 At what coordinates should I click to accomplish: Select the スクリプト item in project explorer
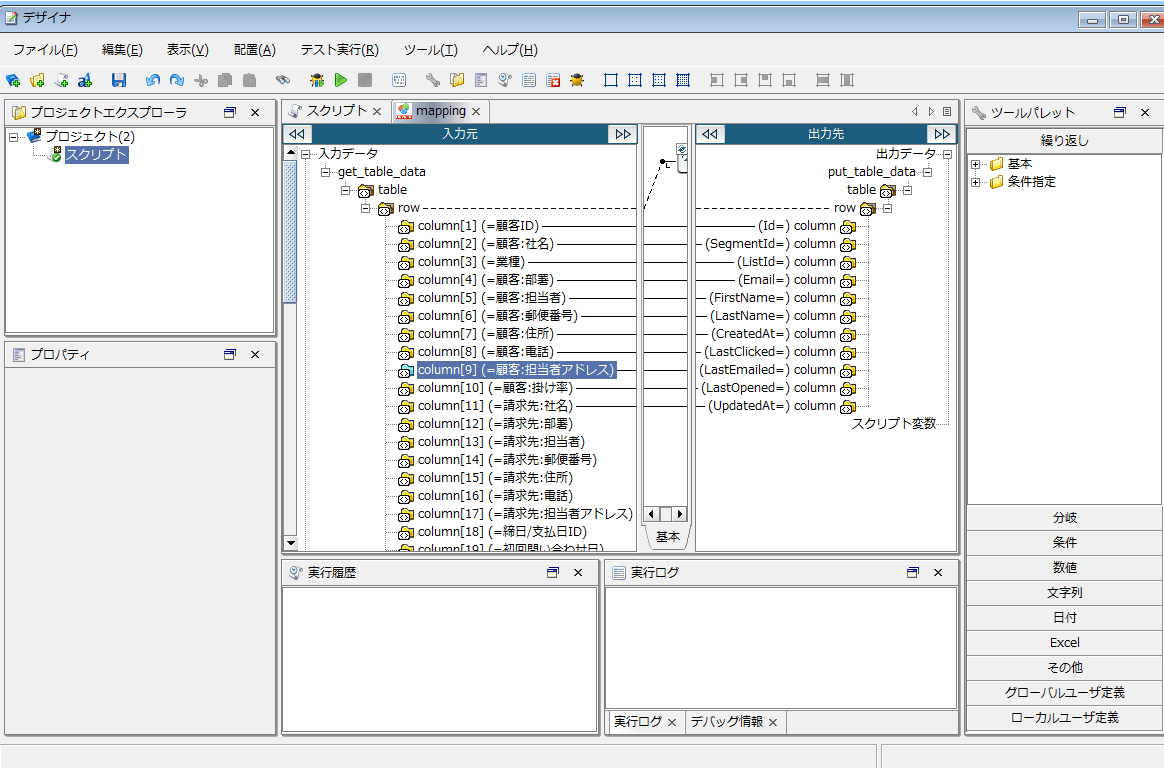coord(96,155)
